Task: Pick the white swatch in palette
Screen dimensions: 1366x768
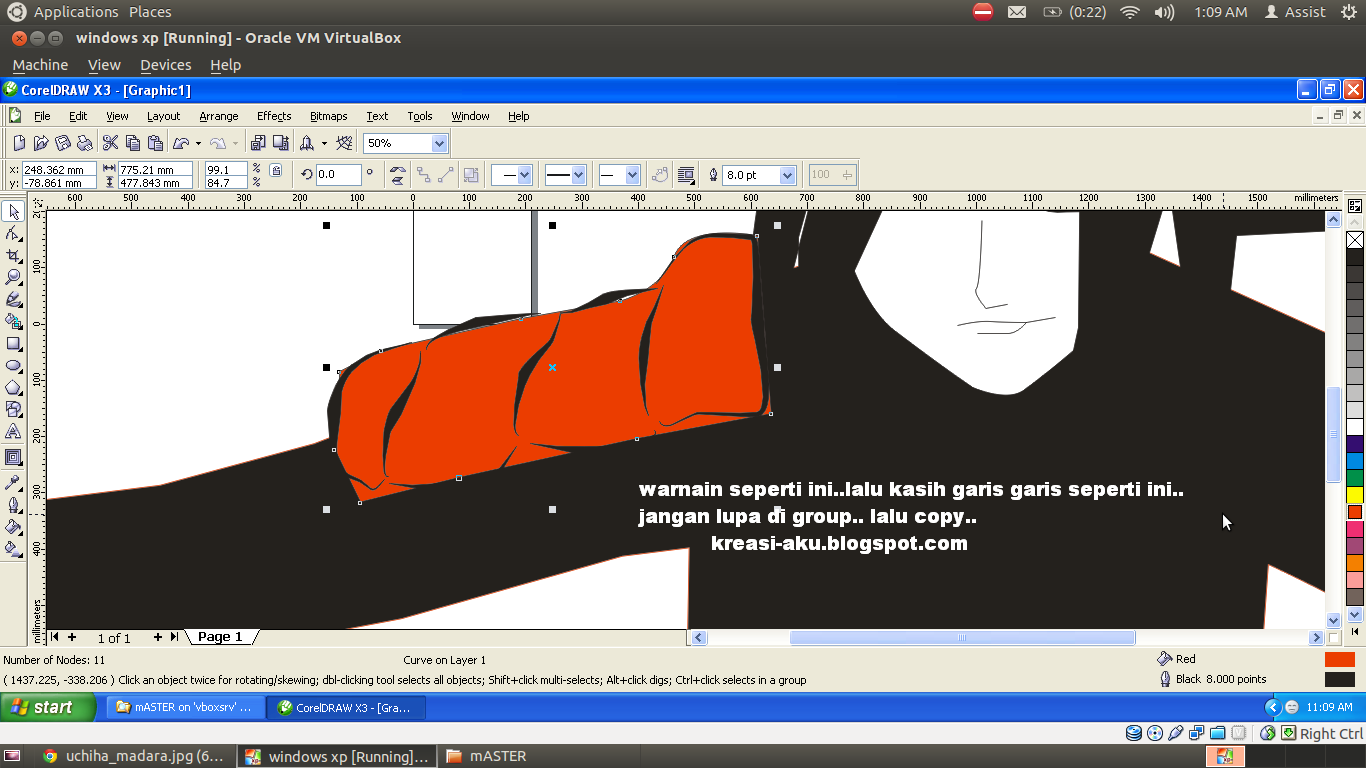Action: (1355, 427)
